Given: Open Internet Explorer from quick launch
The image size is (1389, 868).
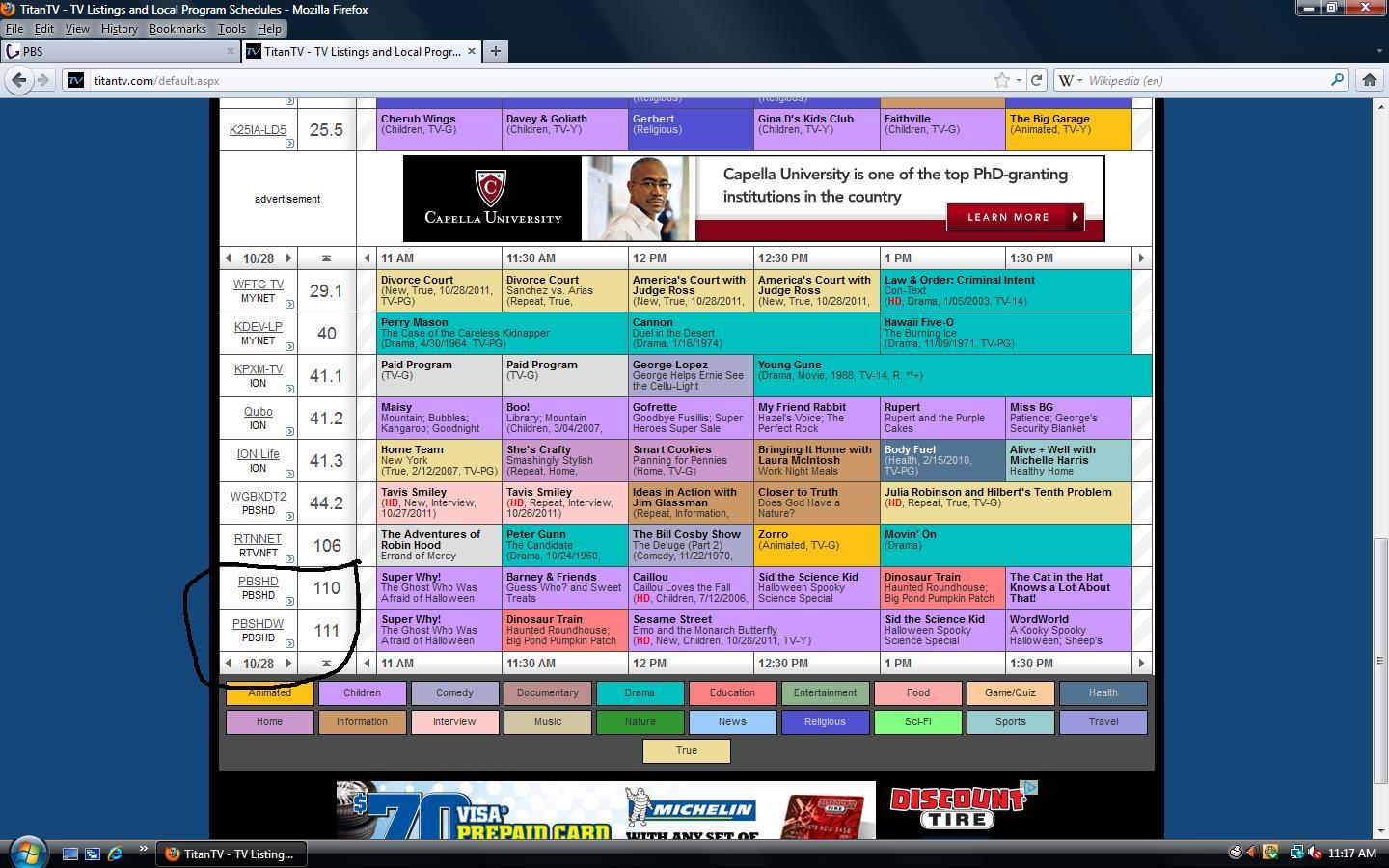Looking at the screenshot, I should (x=116, y=854).
